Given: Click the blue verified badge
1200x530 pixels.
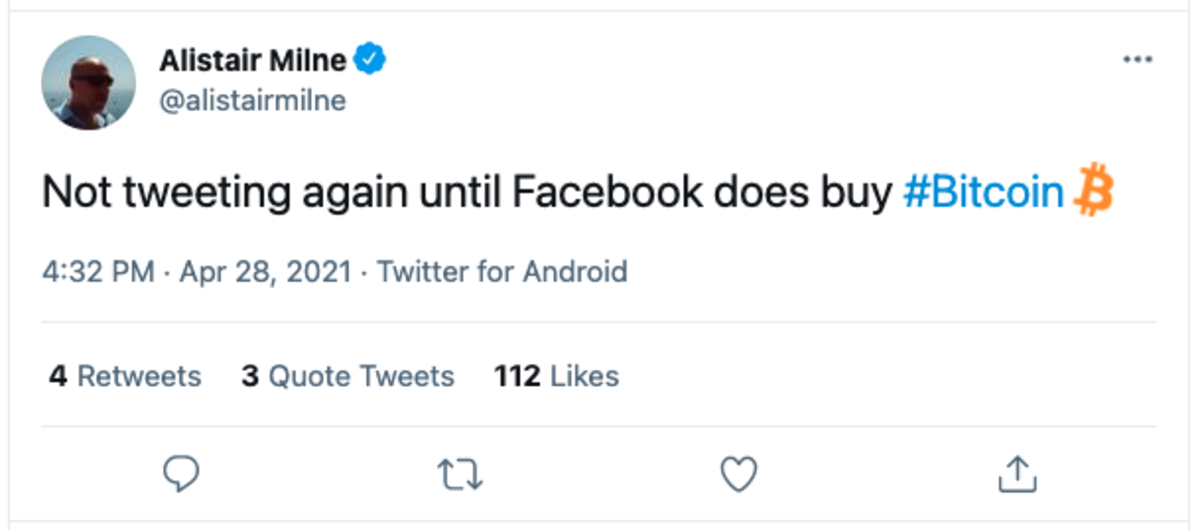Looking at the screenshot, I should pos(372,60).
